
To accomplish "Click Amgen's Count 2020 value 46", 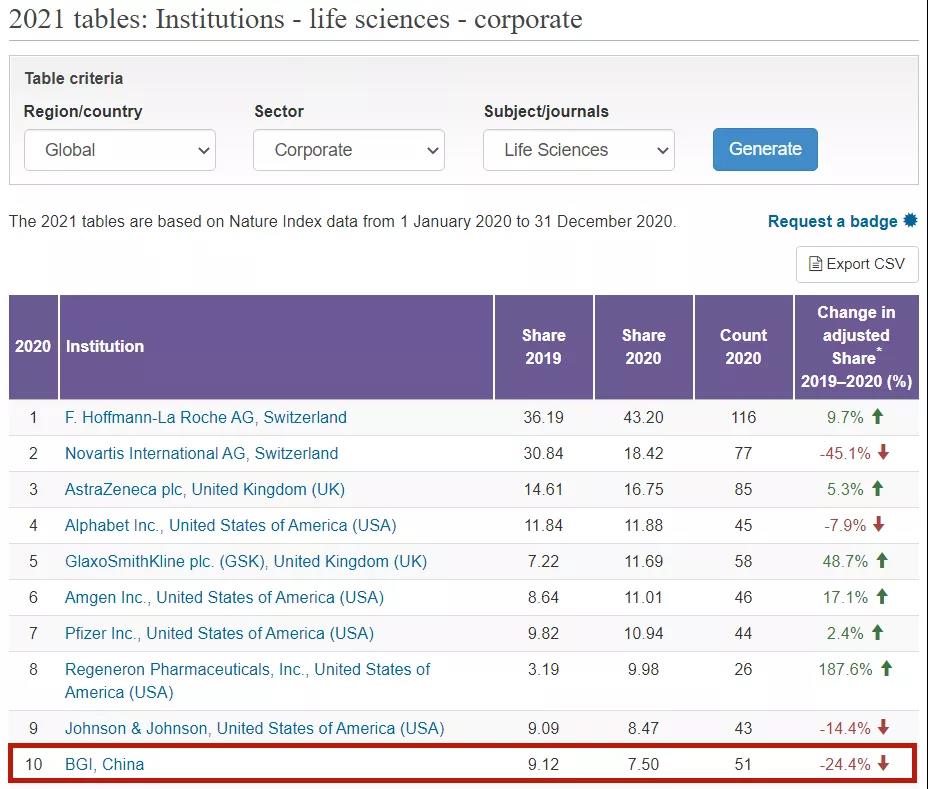I will pos(743,598).
